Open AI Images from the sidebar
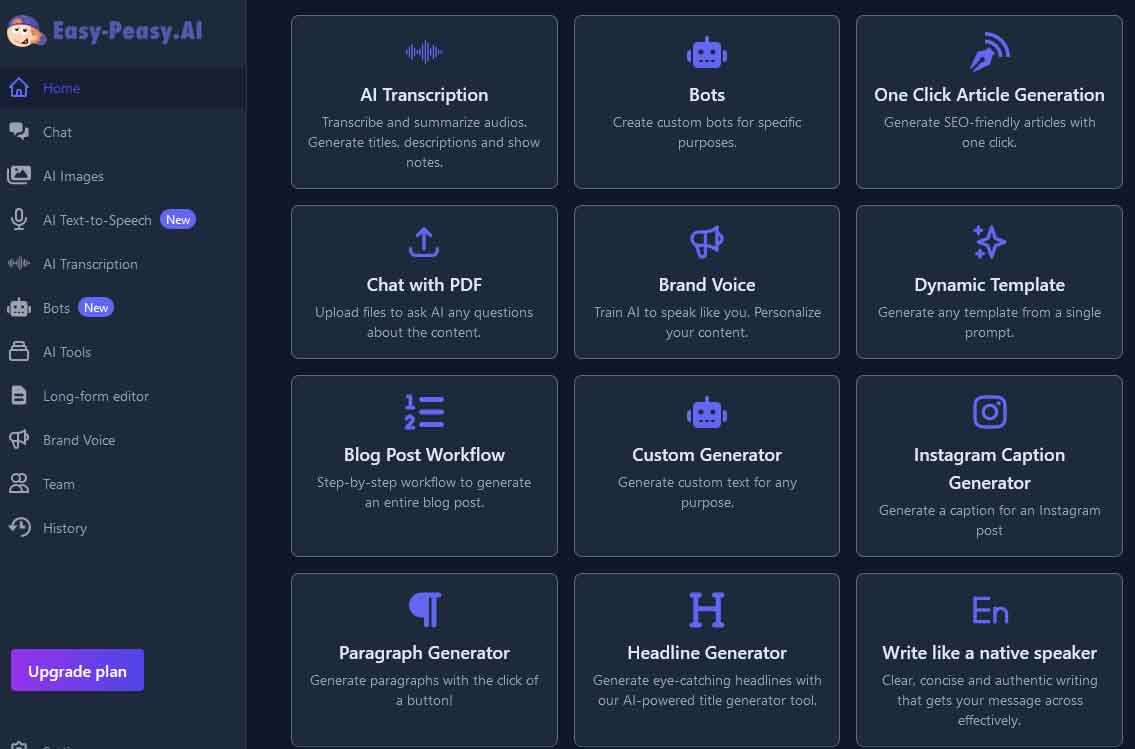 coord(73,177)
